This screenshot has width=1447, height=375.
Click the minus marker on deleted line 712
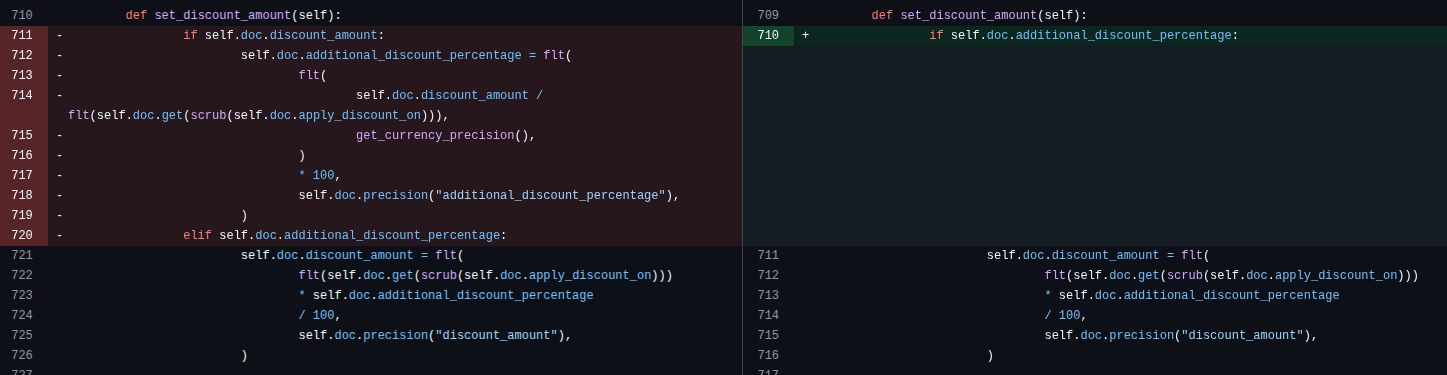click(59, 56)
